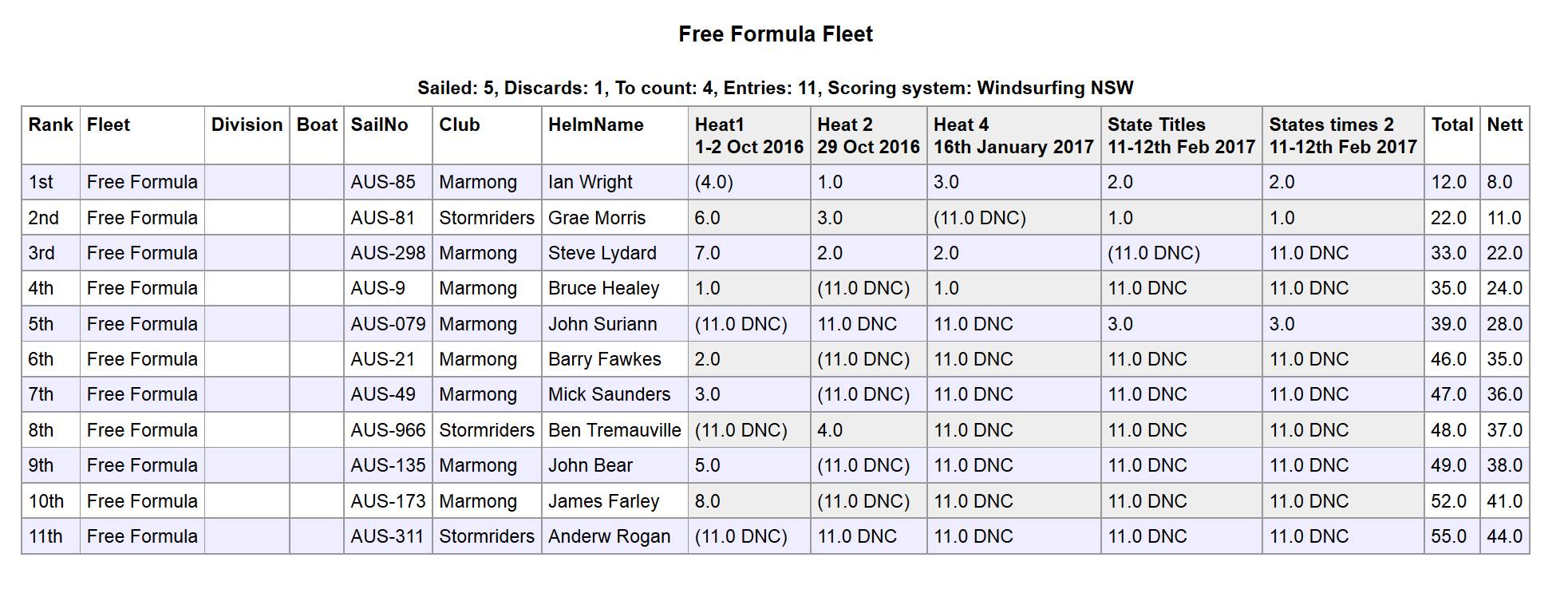Click sail number AUS-81
The width and height of the screenshot is (1568, 593).
pos(382,218)
